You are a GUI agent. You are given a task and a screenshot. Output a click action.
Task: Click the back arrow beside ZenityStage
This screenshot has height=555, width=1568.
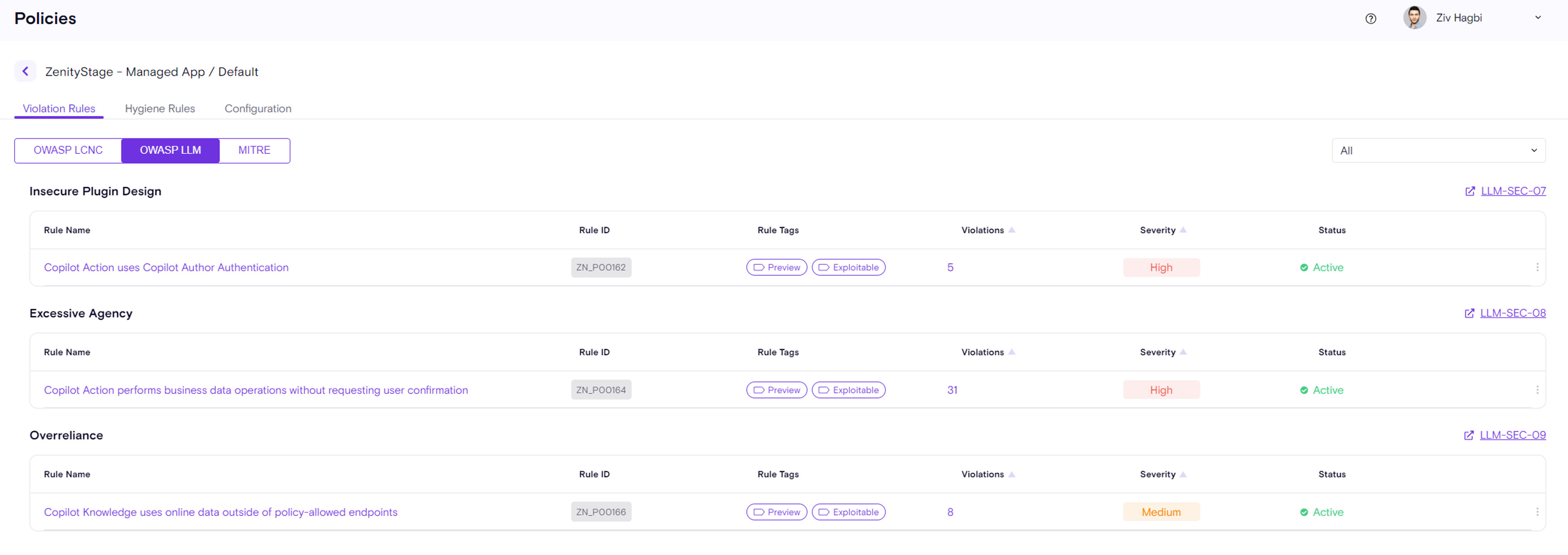(x=25, y=71)
